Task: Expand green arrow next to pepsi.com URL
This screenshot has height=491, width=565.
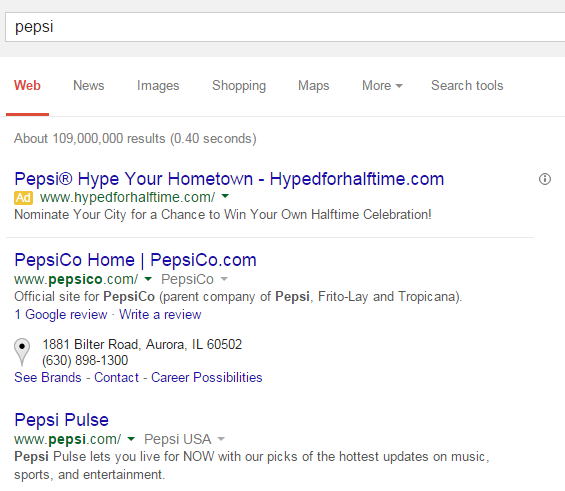Action: pyautogui.click(x=131, y=439)
